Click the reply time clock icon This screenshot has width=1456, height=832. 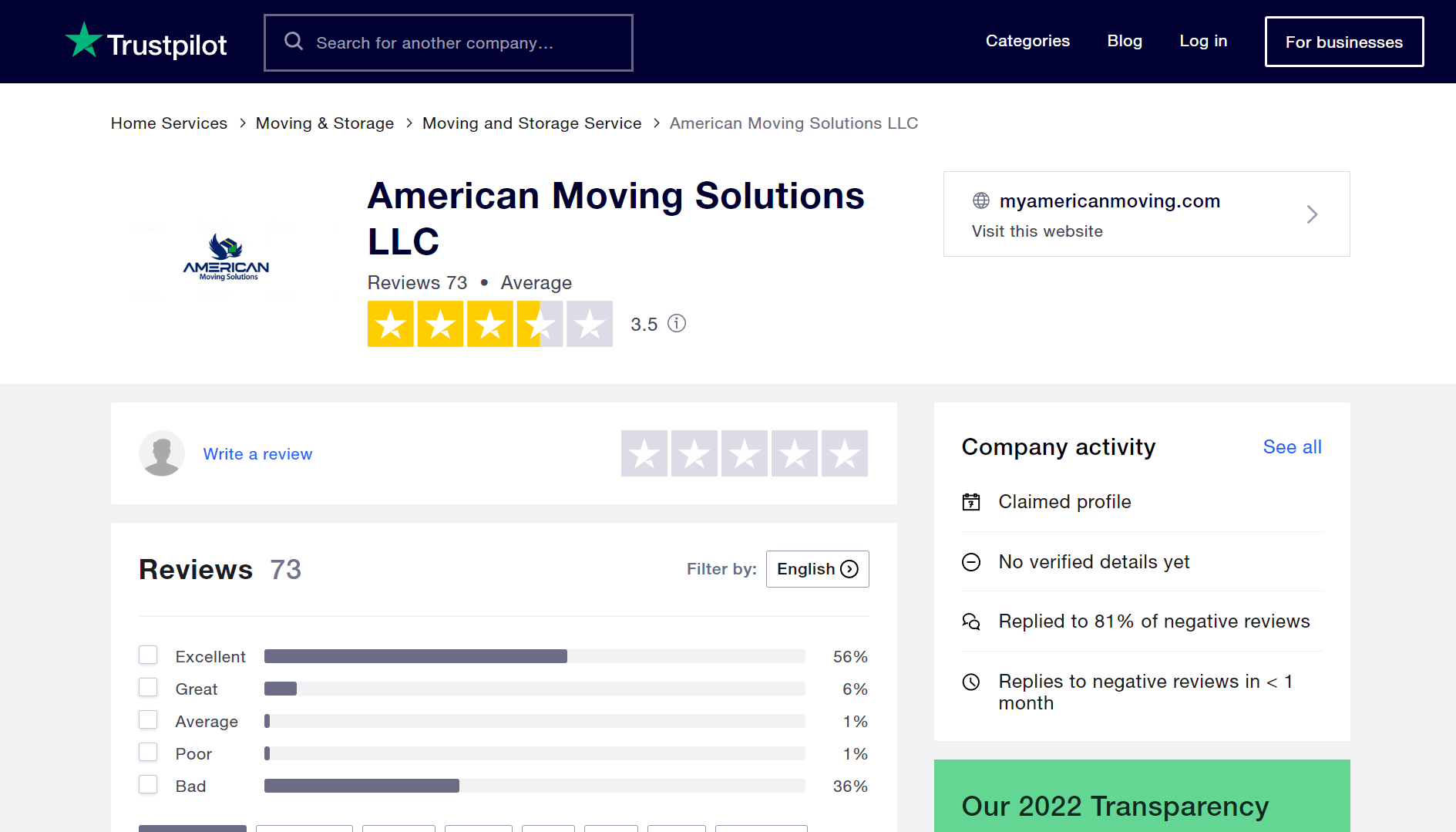(971, 682)
